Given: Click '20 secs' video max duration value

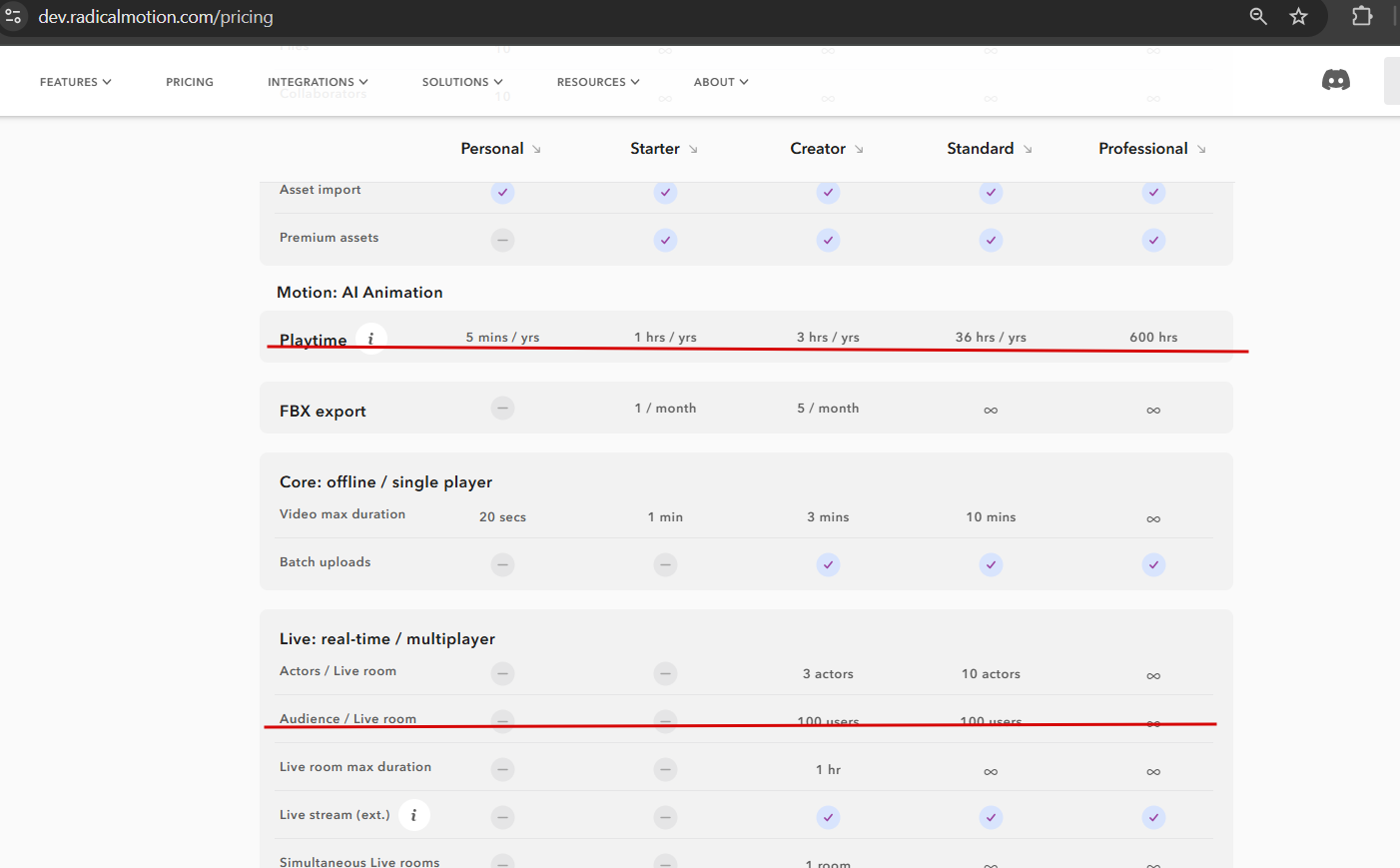Looking at the screenshot, I should tap(502, 517).
